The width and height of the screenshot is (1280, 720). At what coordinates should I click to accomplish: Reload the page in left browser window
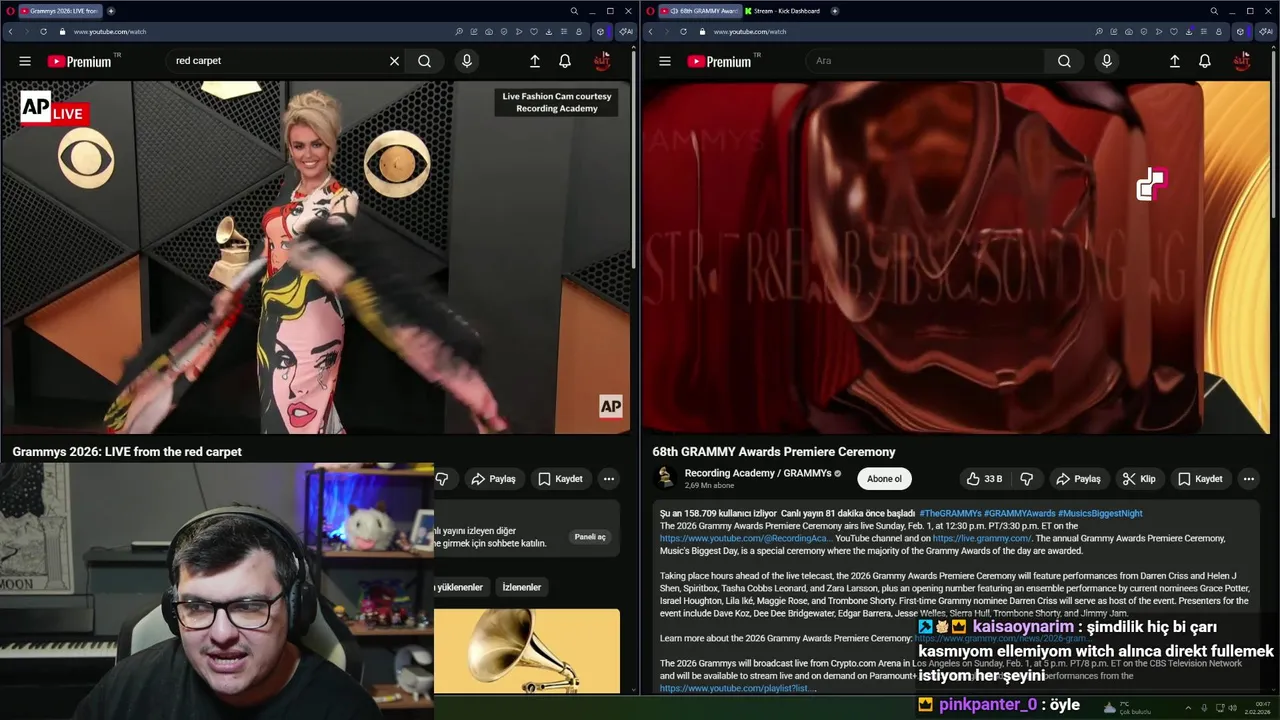click(x=43, y=31)
